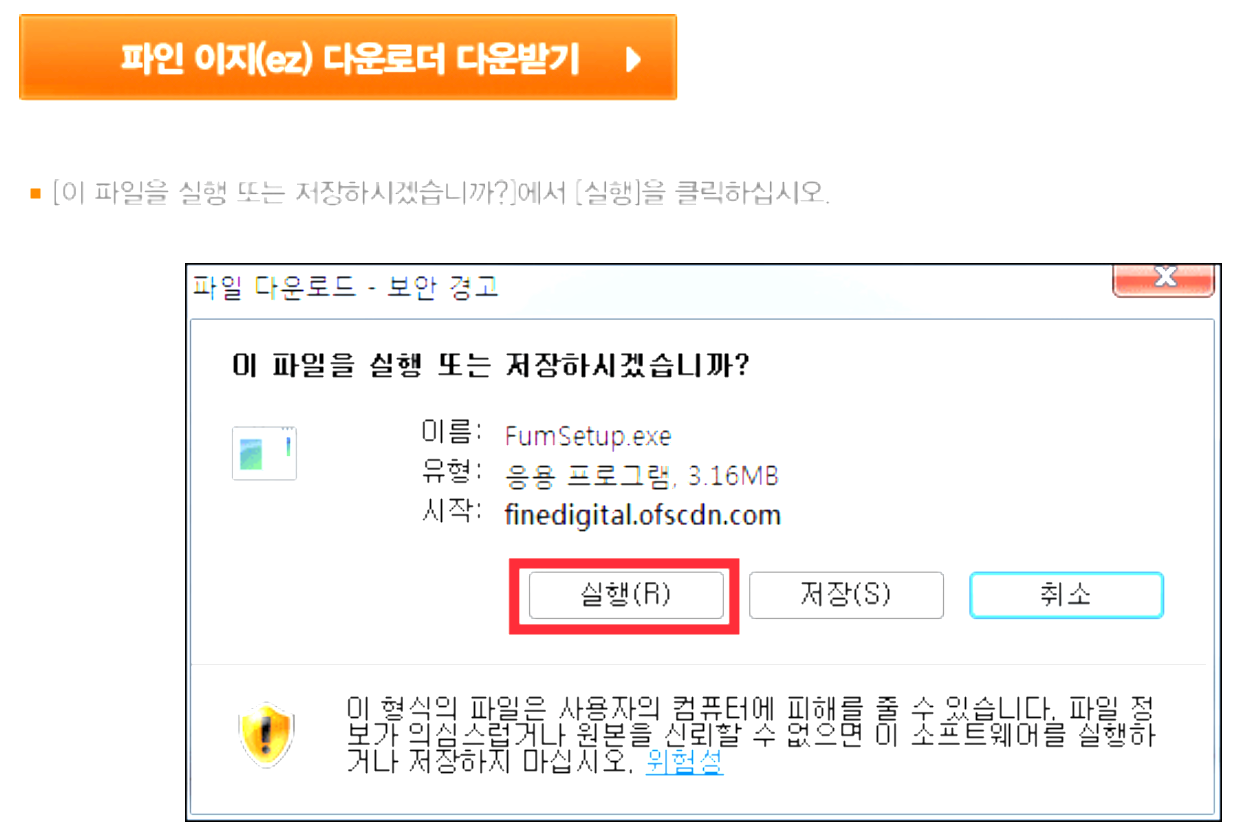
Task: Click the white arrow icon on download button
Action: (x=632, y=60)
